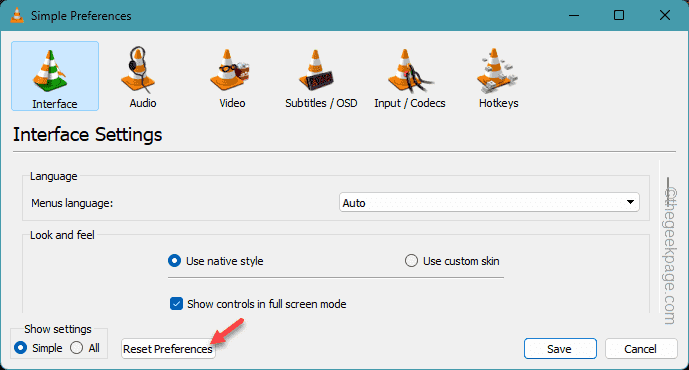Click the Menus language dropdown arrow
Image resolution: width=689 pixels, height=370 pixels.
(630, 203)
